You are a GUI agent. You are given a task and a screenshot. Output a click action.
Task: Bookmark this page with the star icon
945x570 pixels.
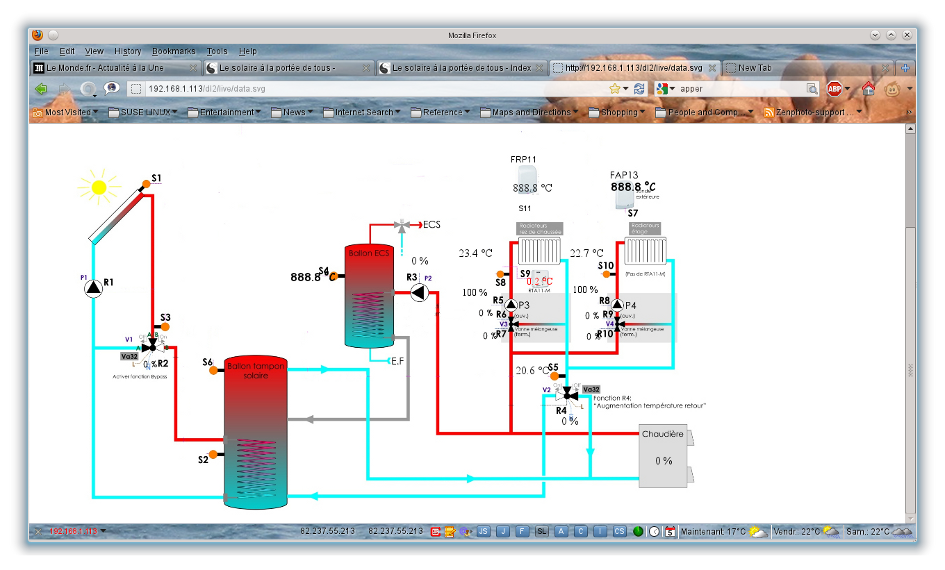click(613, 89)
